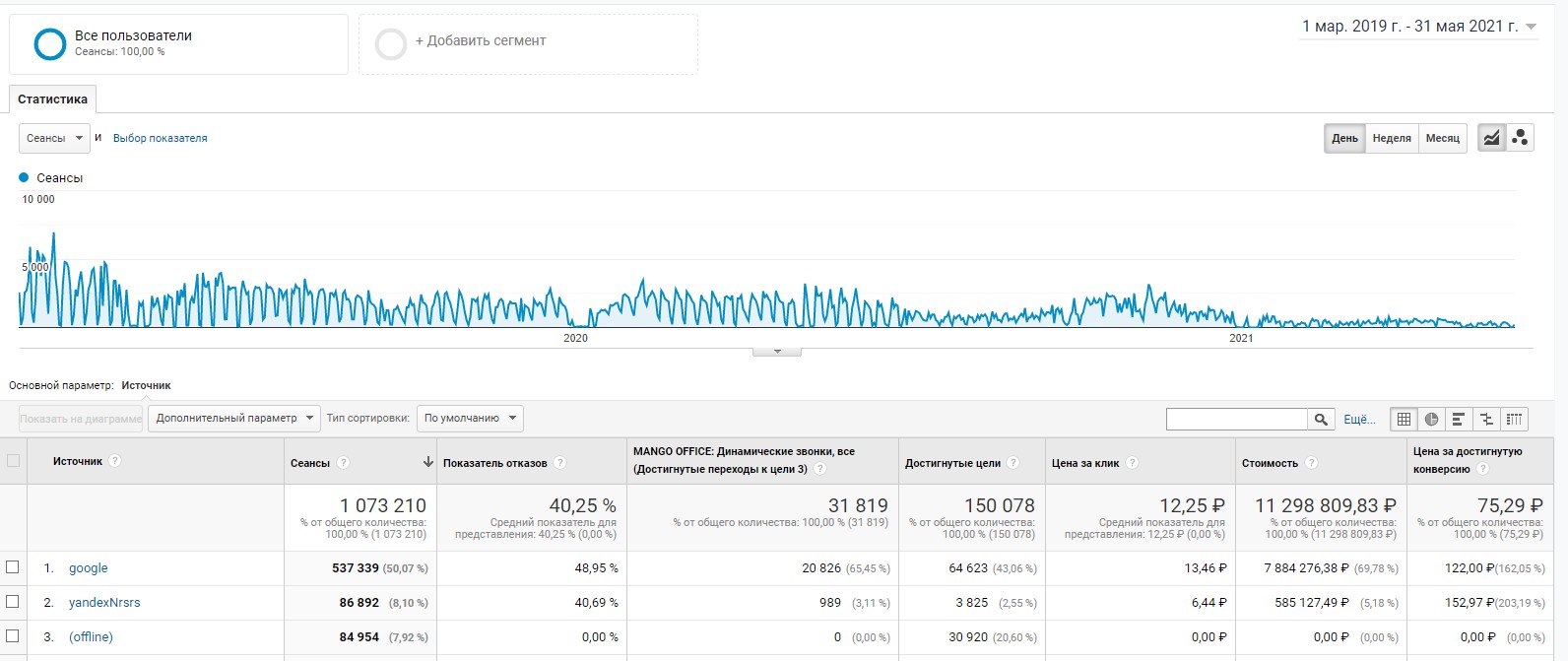Tick the (offline) row checkbox
The image size is (1568, 661).
click(x=13, y=636)
